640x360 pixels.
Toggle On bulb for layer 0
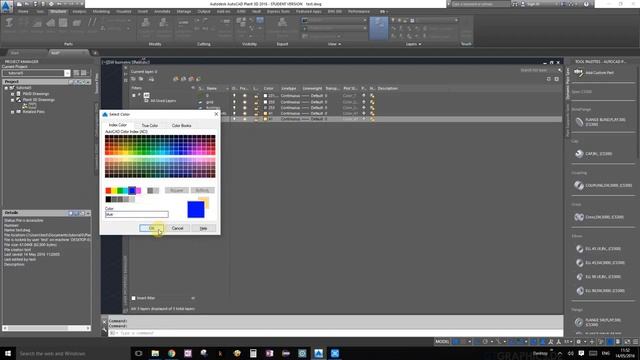coord(234,96)
